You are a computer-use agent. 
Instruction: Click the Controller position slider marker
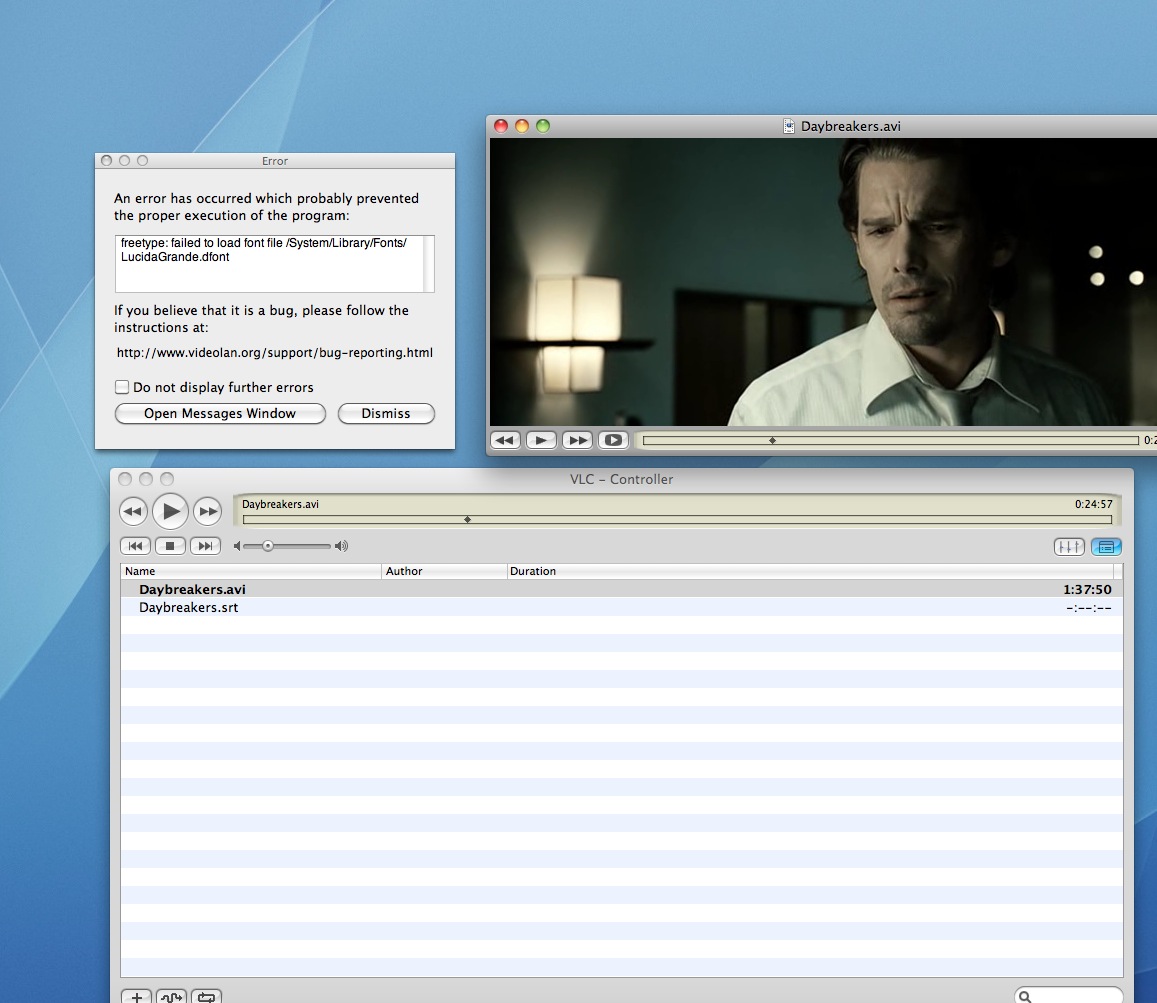[467, 520]
